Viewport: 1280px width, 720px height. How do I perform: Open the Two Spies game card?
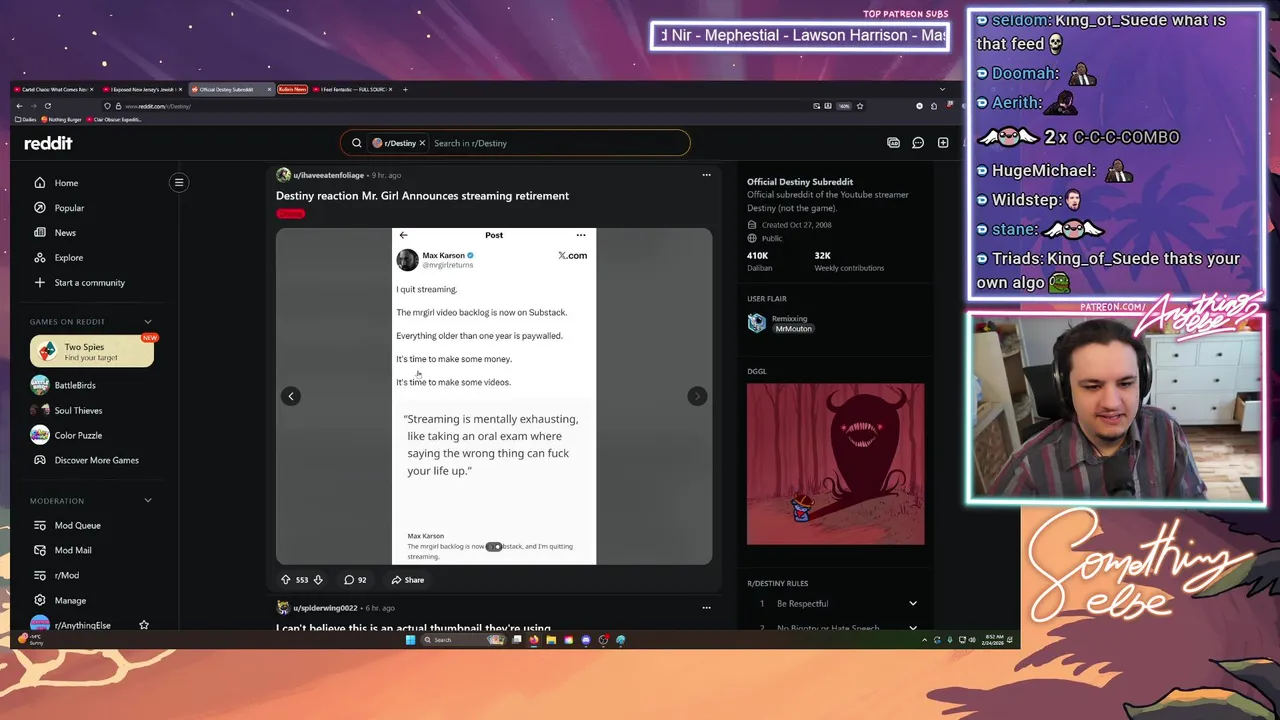(92, 352)
